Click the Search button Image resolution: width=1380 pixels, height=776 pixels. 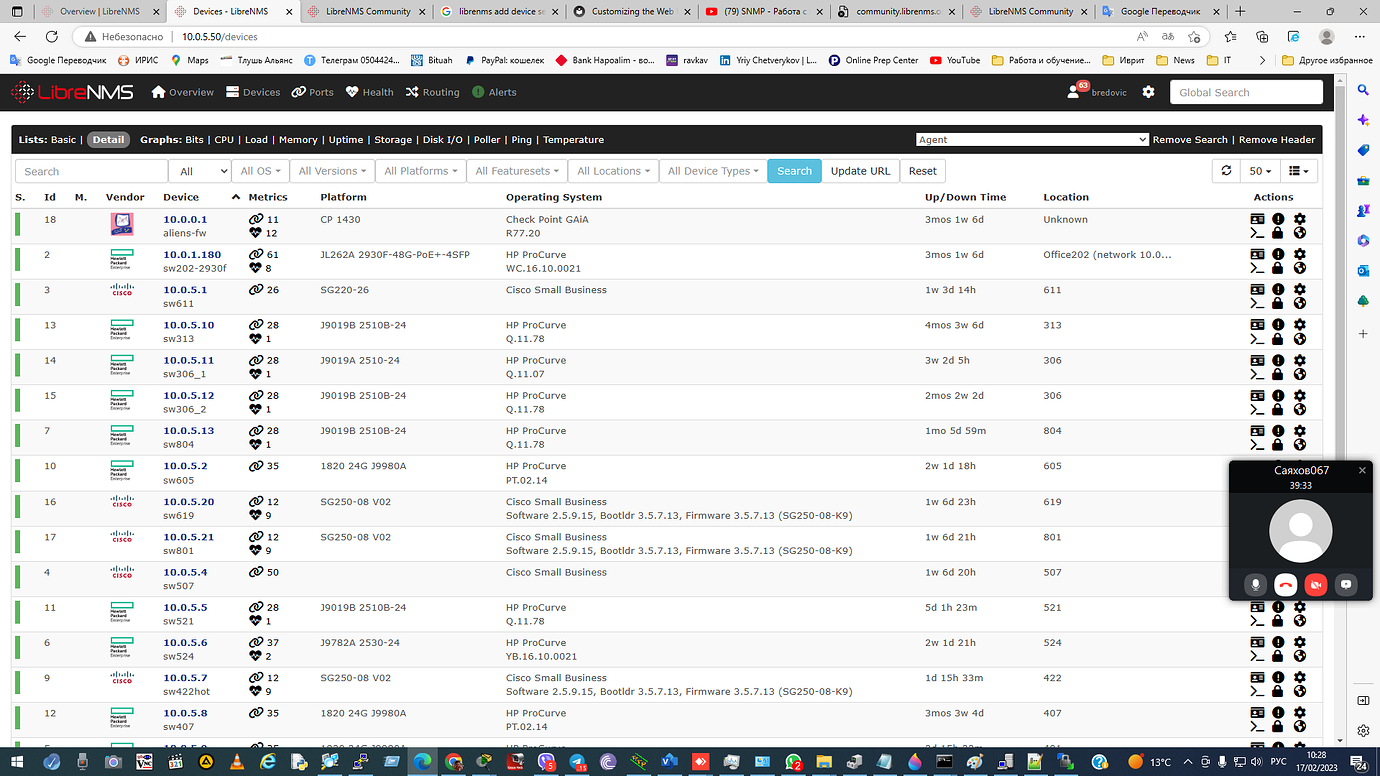794,171
